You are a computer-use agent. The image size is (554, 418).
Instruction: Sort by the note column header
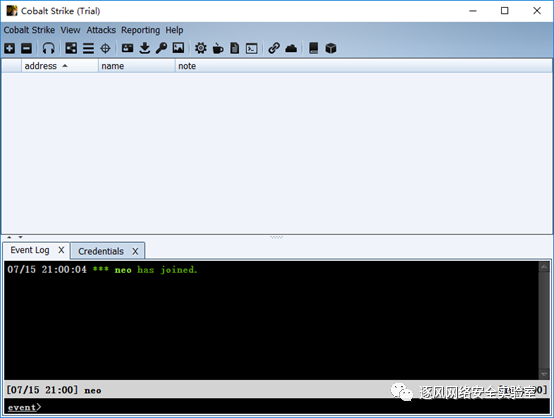pos(364,66)
